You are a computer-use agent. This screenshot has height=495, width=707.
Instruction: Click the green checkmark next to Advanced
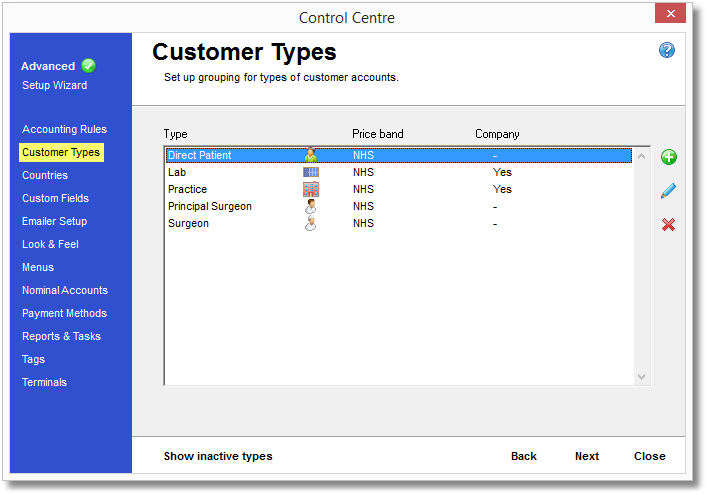(88, 65)
